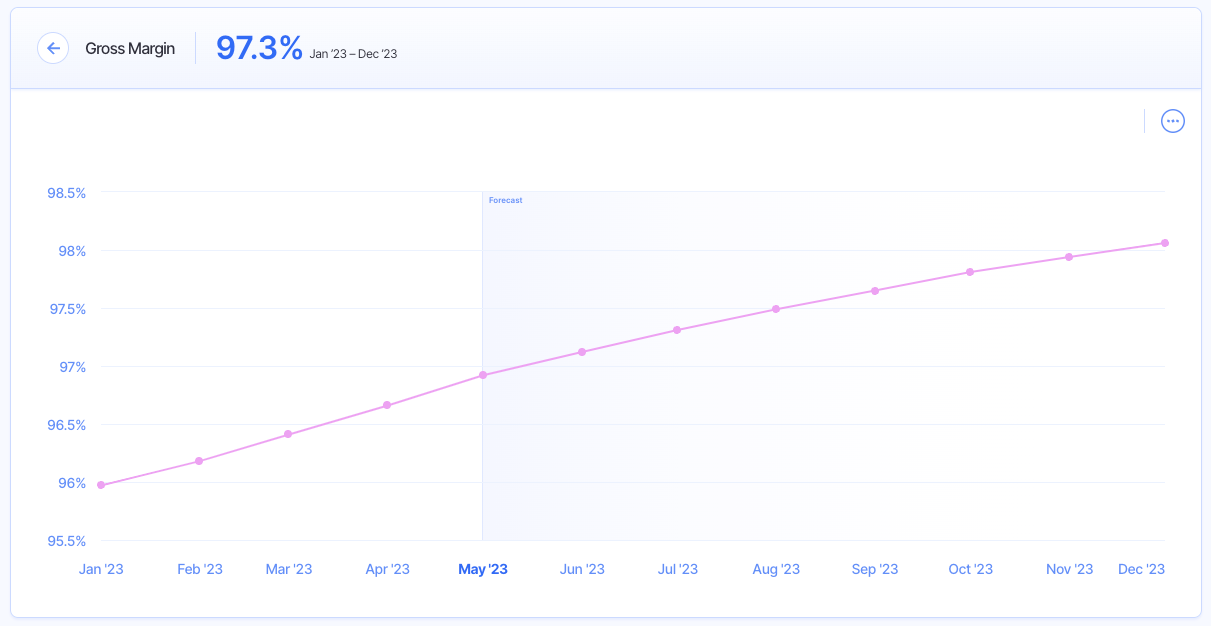Viewport: 1211px width, 626px height.
Task: Select the May '23 data point on the line
Action: 483,375
